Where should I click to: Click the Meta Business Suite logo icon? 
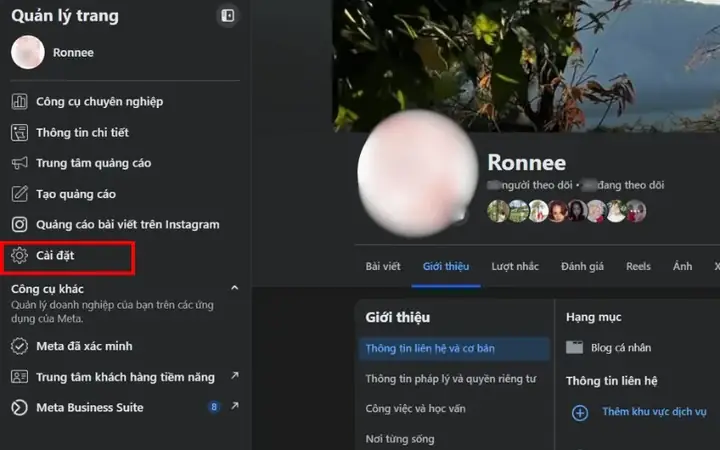(19, 408)
